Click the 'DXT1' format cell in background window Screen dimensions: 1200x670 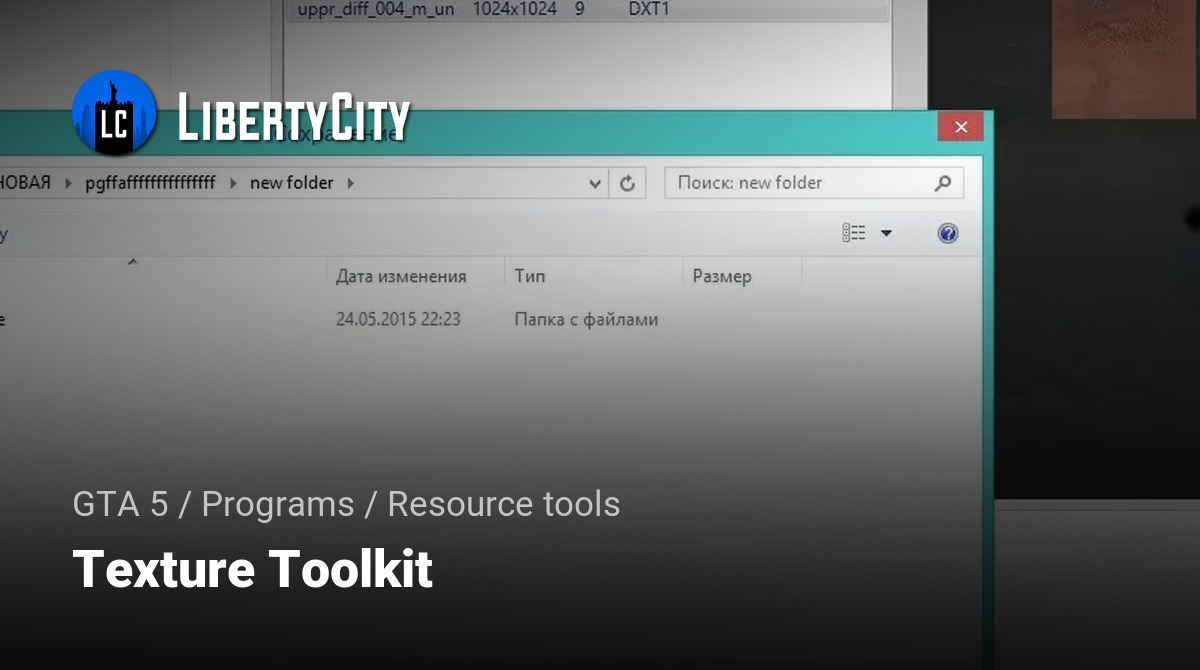pyautogui.click(x=649, y=10)
